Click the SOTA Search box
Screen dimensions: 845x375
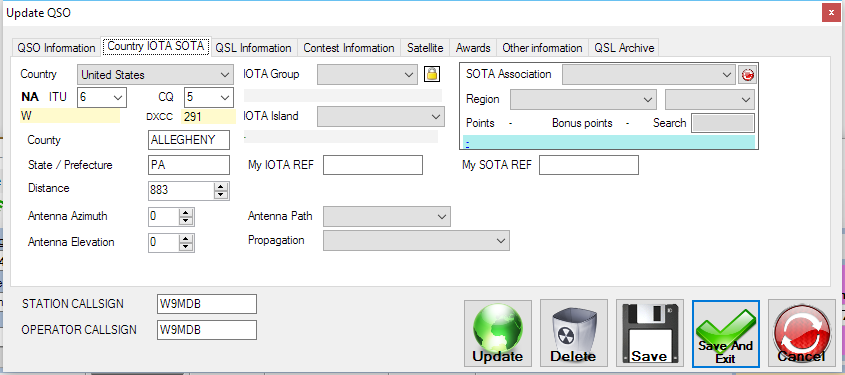[723, 123]
